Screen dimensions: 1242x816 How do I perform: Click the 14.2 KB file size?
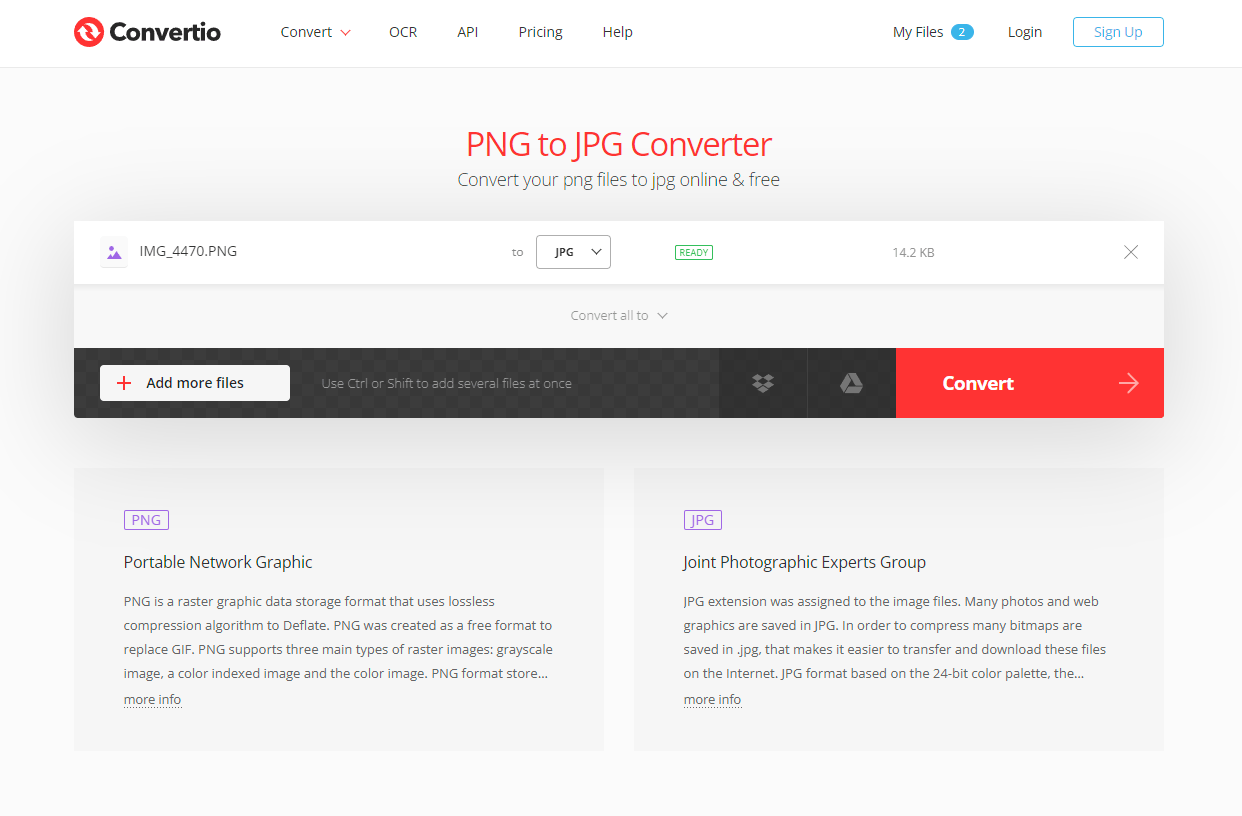[913, 253]
